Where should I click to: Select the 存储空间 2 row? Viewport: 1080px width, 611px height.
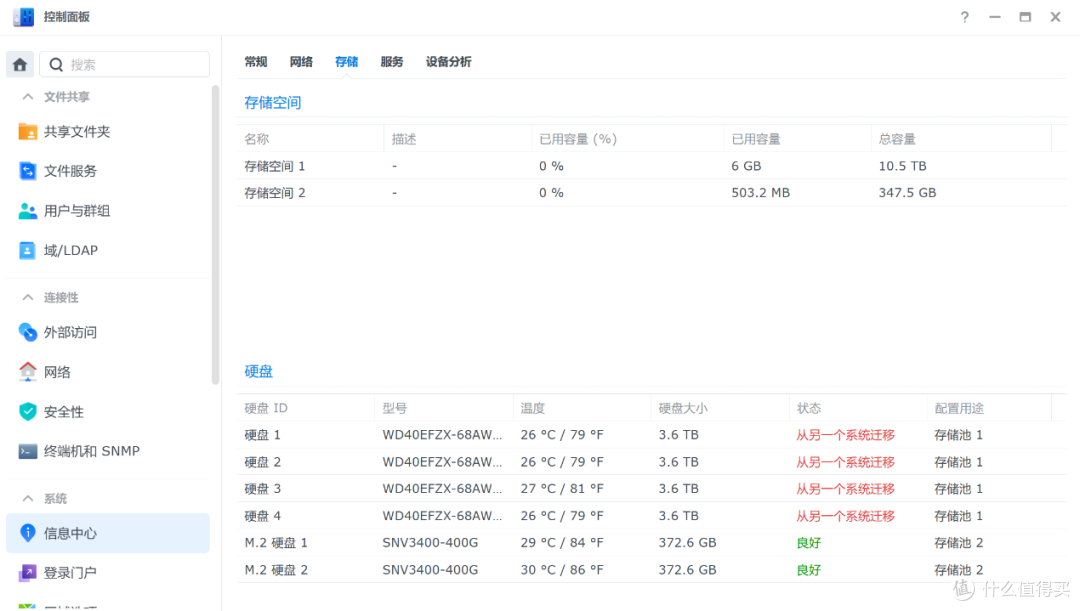click(652, 193)
